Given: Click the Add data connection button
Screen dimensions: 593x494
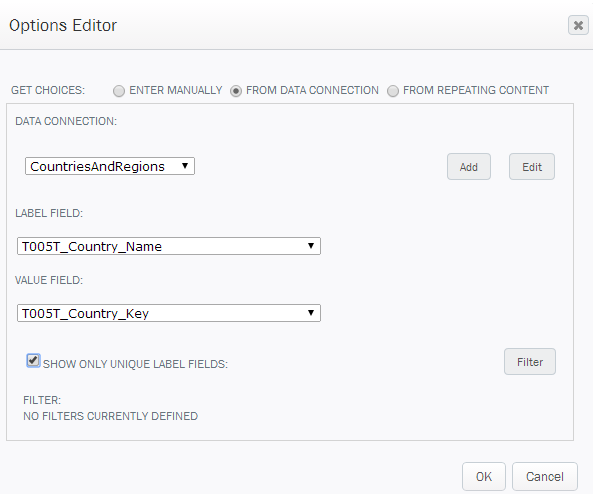Looking at the screenshot, I should tap(469, 167).
